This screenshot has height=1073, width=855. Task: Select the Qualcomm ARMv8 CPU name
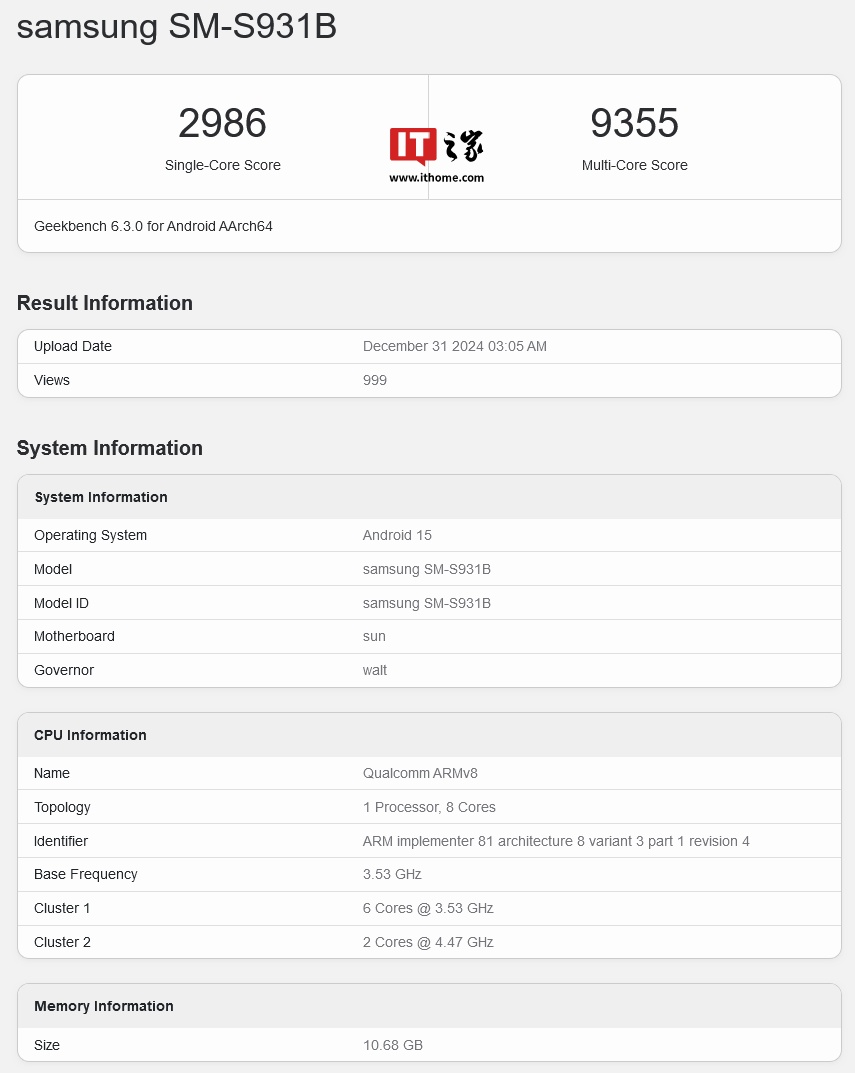click(x=420, y=773)
